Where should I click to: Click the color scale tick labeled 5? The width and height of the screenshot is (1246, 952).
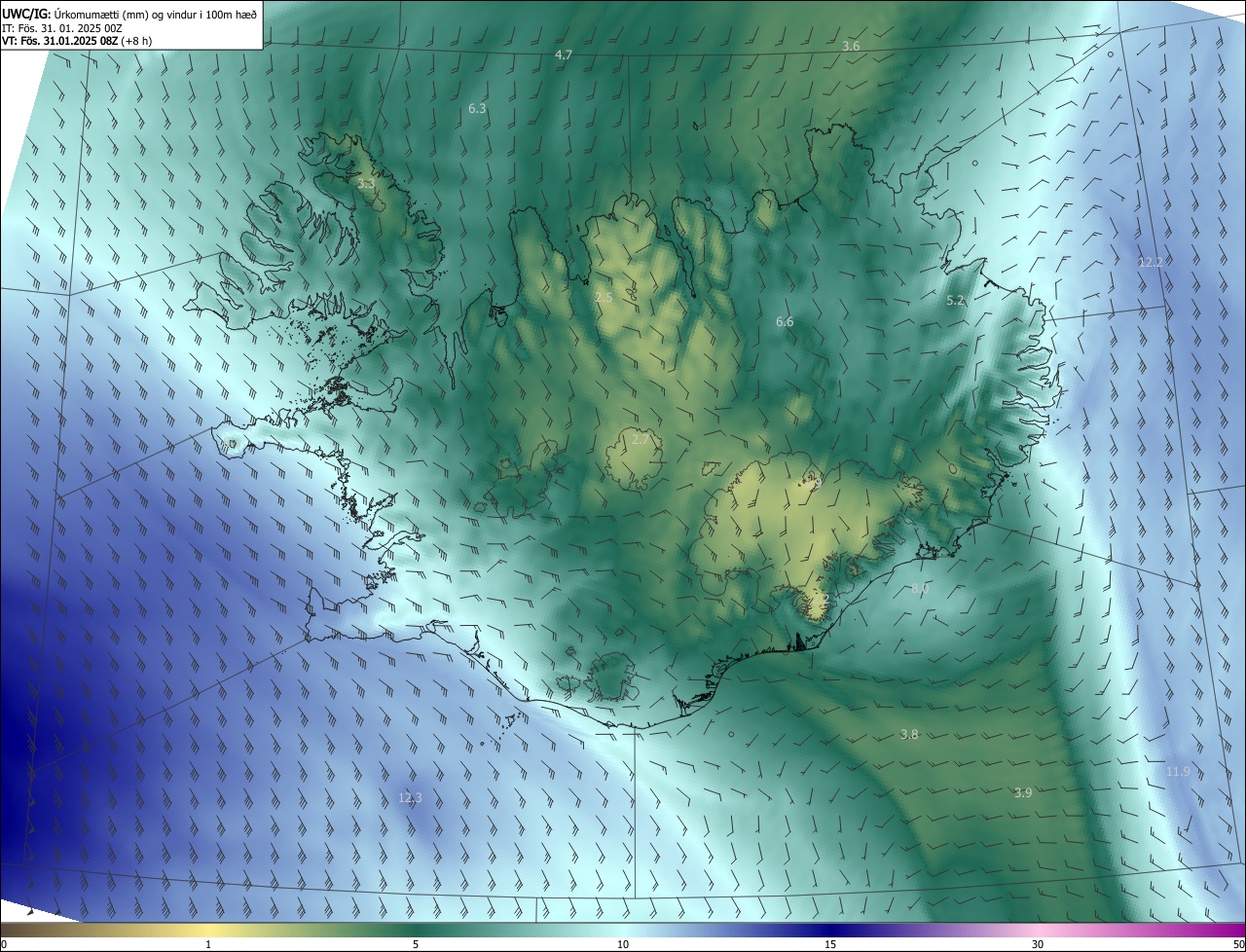pyautogui.click(x=416, y=944)
